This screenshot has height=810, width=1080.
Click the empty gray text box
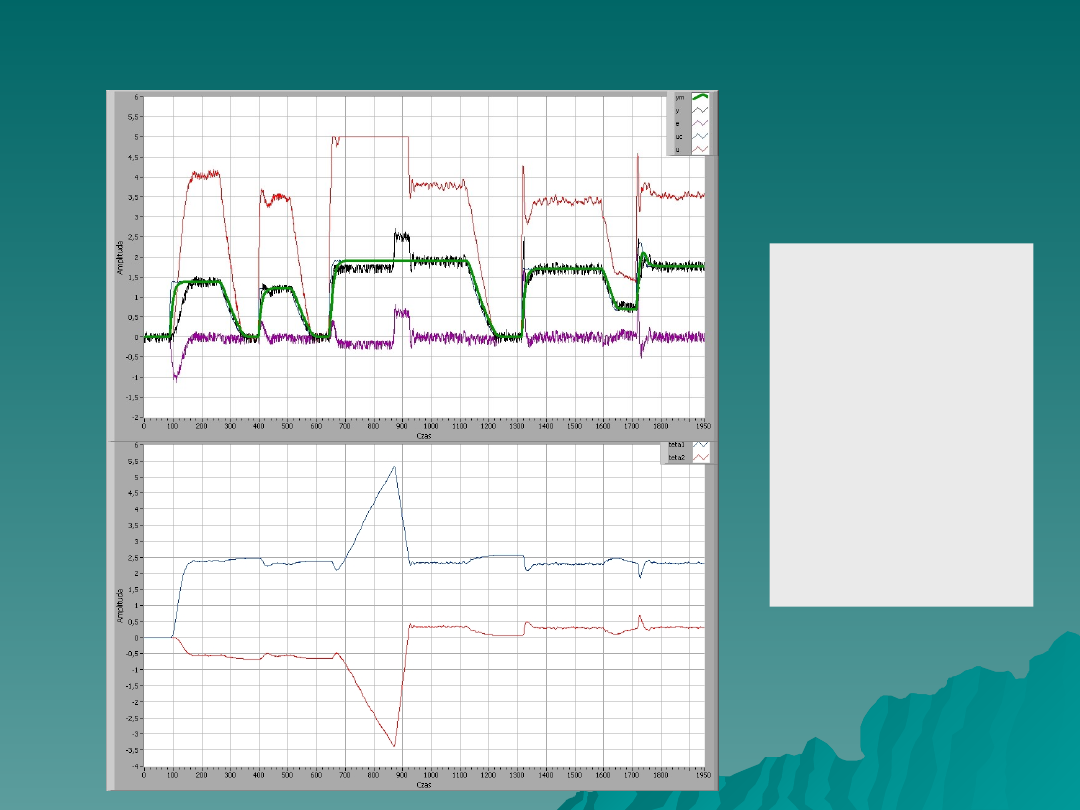[900, 424]
